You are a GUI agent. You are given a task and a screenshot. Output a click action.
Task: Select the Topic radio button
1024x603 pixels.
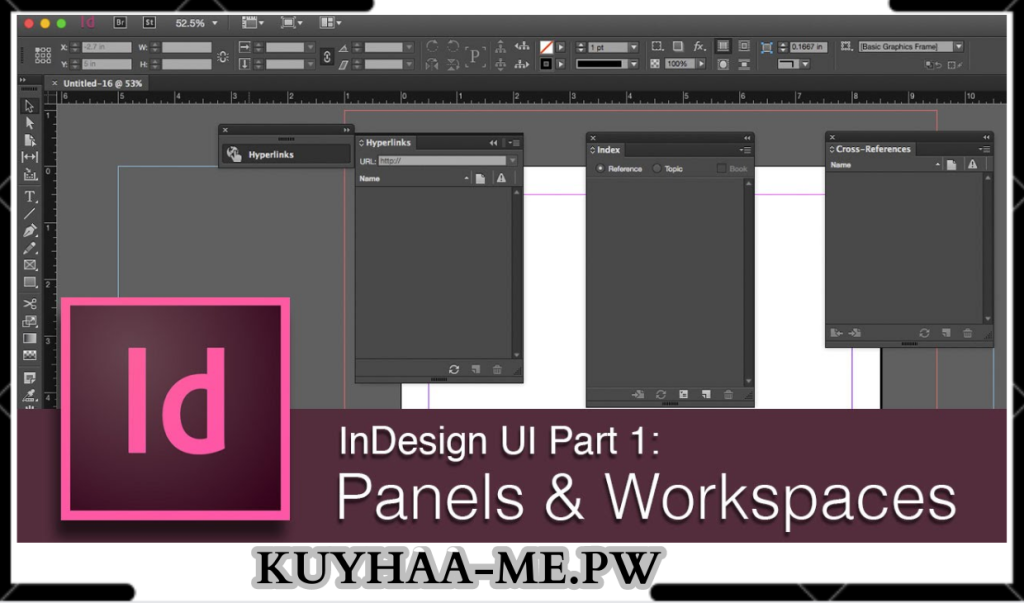click(x=657, y=169)
